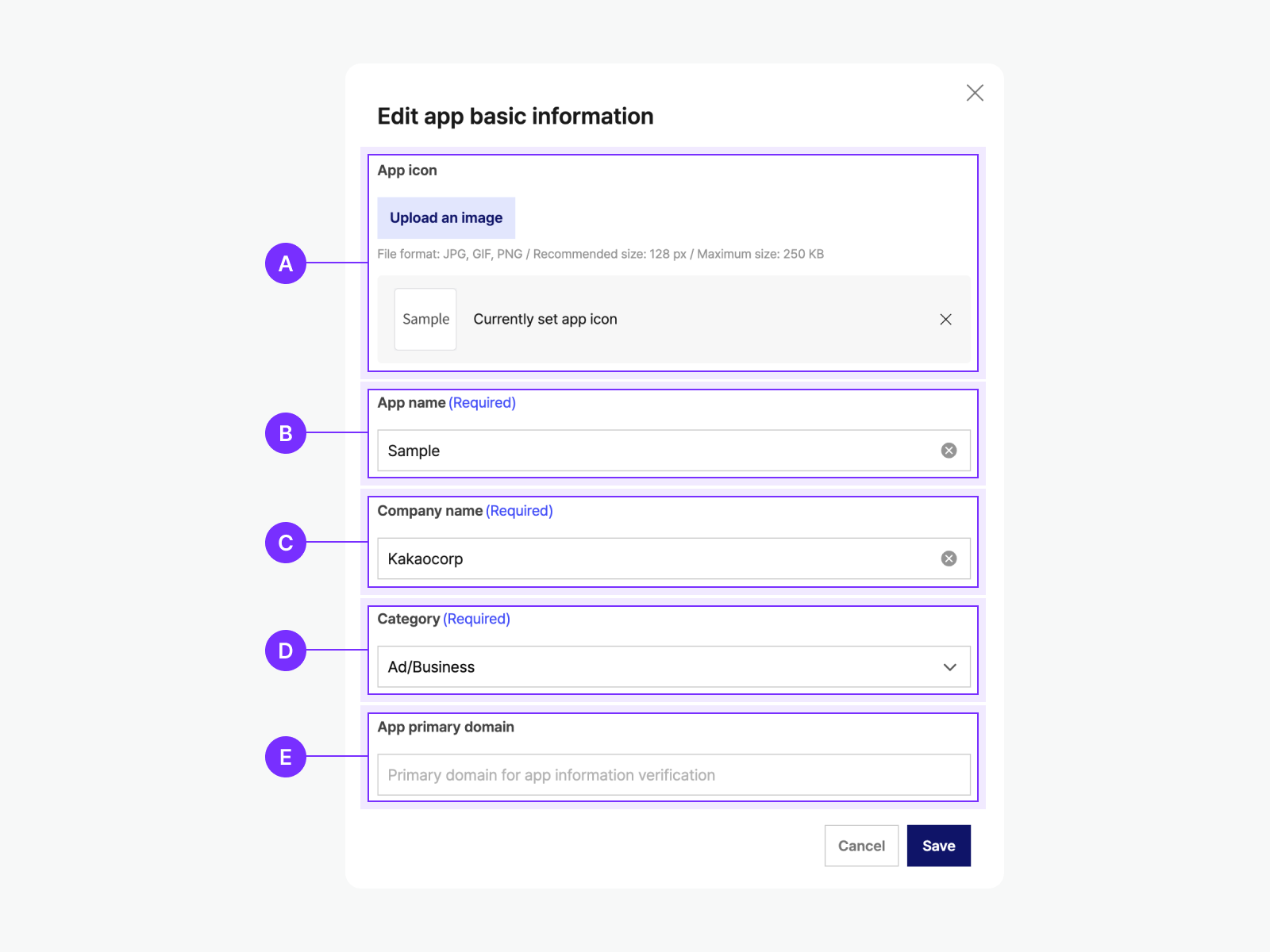The width and height of the screenshot is (1270, 952).
Task: Click the Upload an image button
Action: coord(446,218)
